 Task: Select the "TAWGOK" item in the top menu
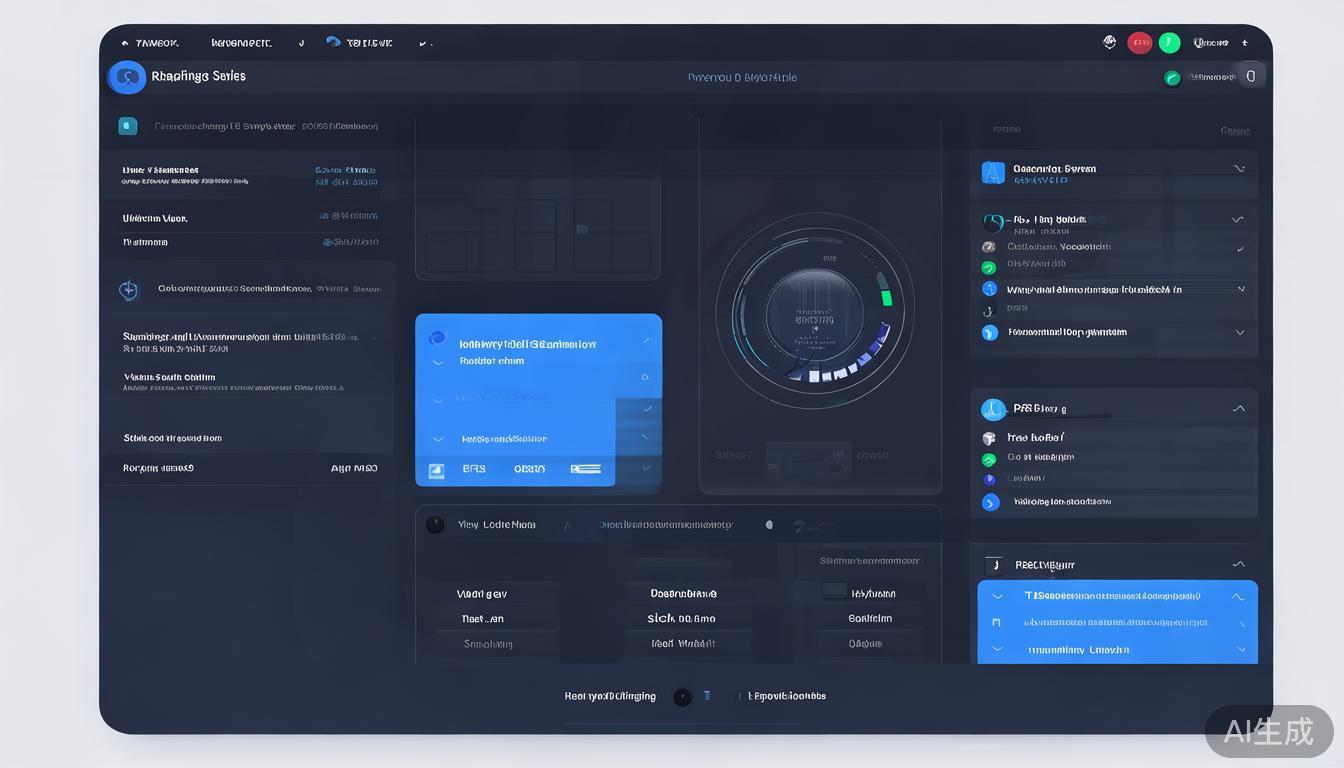tap(155, 42)
